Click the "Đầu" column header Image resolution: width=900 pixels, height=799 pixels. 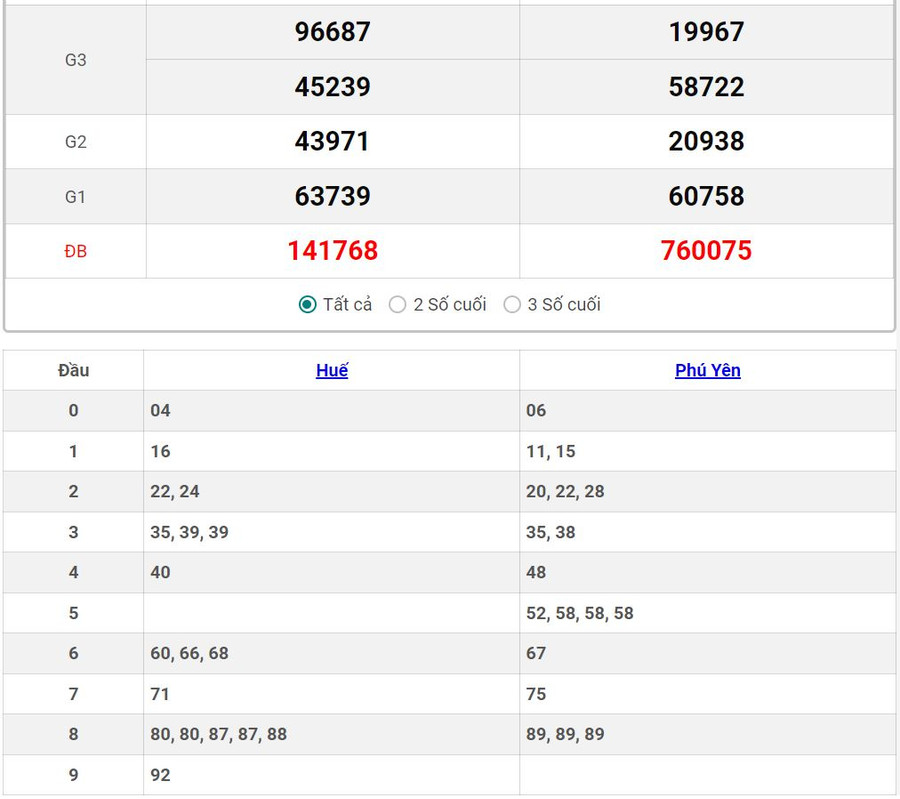pos(73,370)
